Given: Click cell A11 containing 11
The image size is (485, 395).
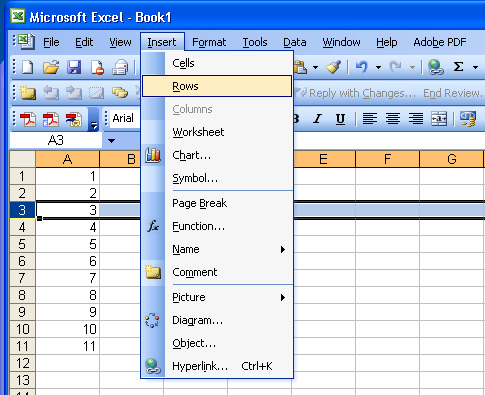Looking at the screenshot, I should (67, 346).
